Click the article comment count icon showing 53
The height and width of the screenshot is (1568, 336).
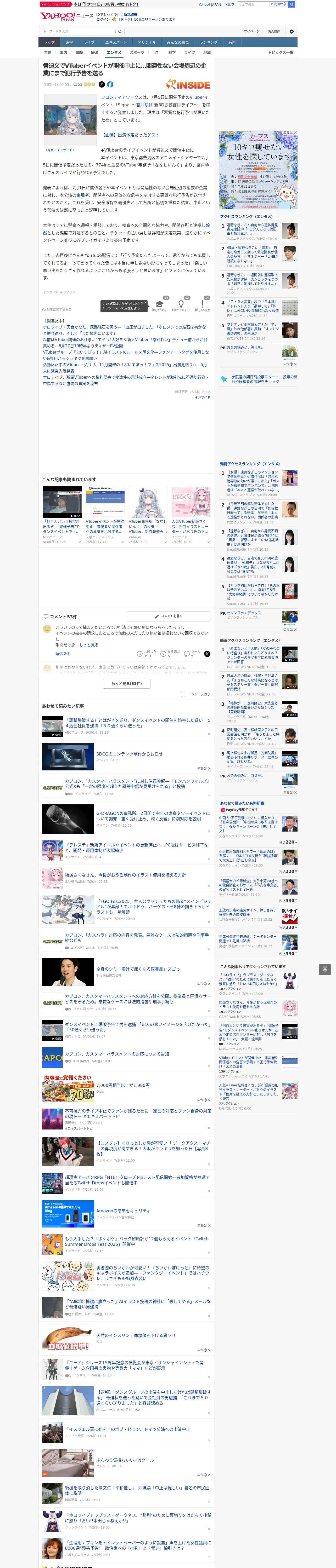click(77, 85)
